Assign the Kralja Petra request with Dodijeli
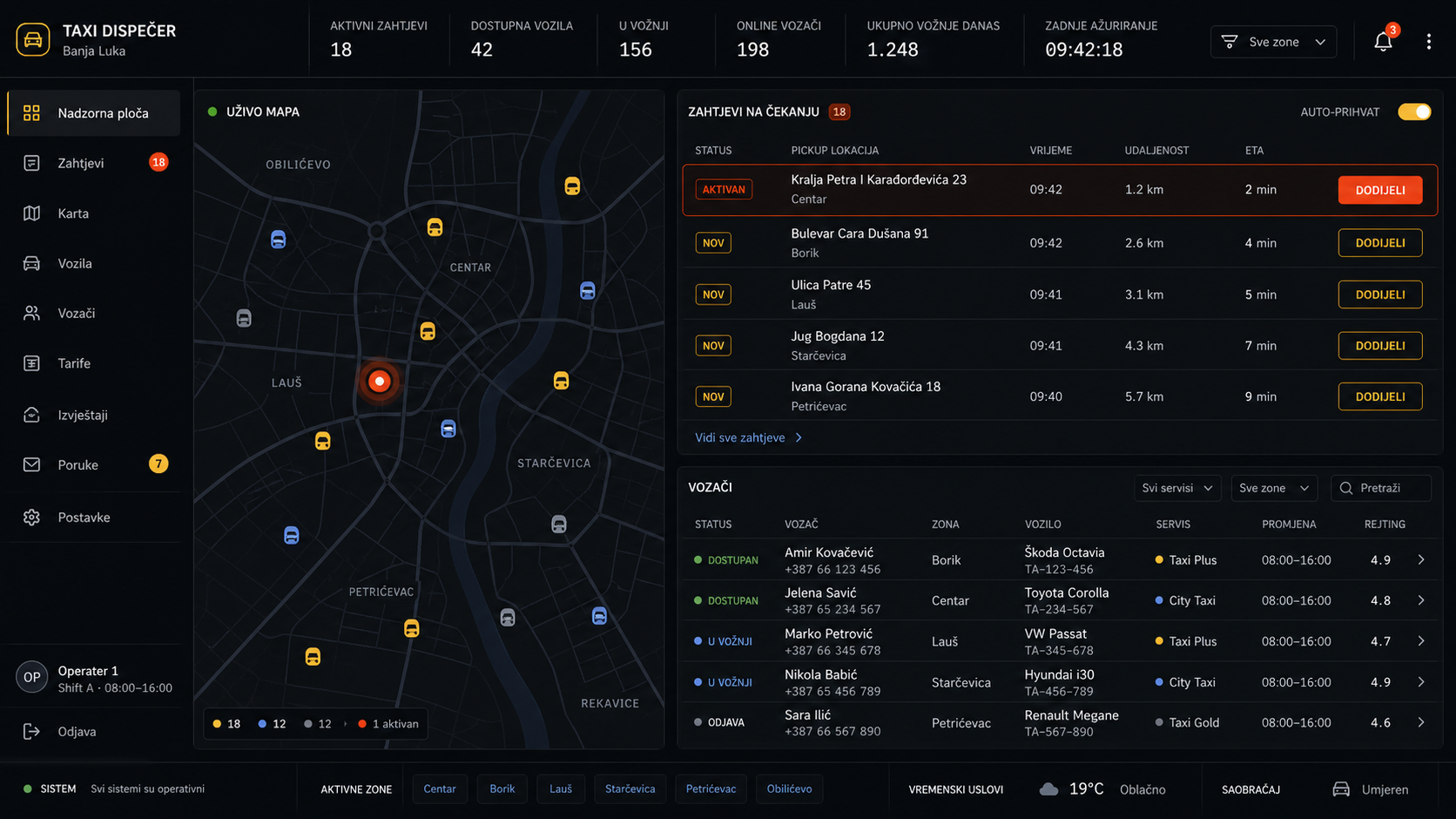Screen dimensions: 1456x819 pos(1379,190)
